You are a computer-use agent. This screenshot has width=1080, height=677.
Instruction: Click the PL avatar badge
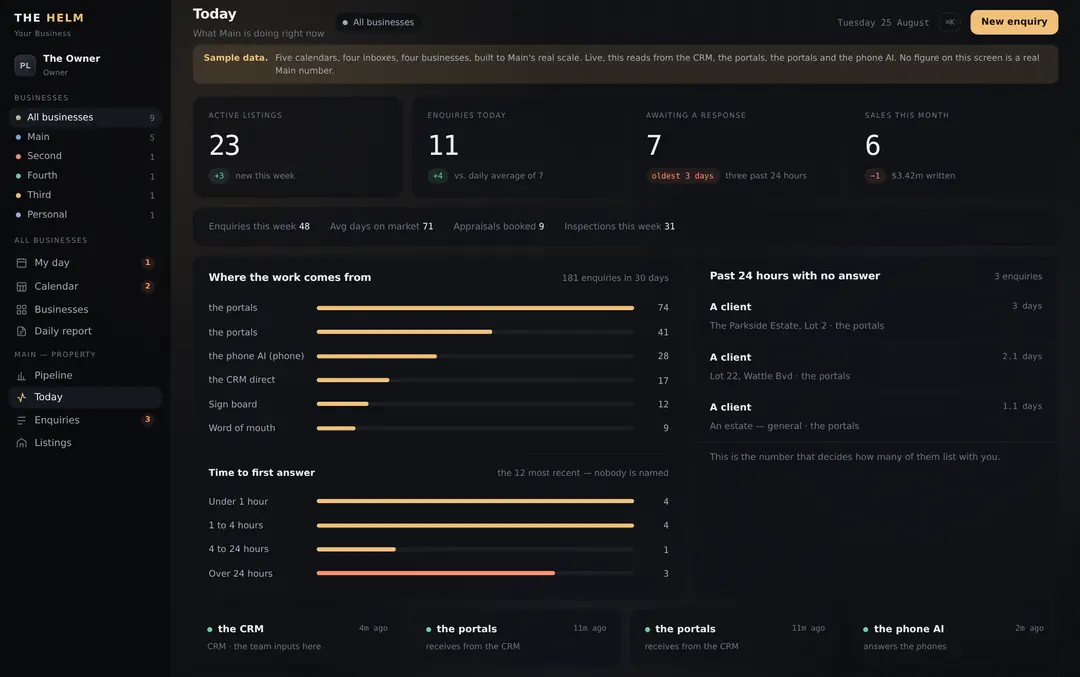tap(25, 65)
